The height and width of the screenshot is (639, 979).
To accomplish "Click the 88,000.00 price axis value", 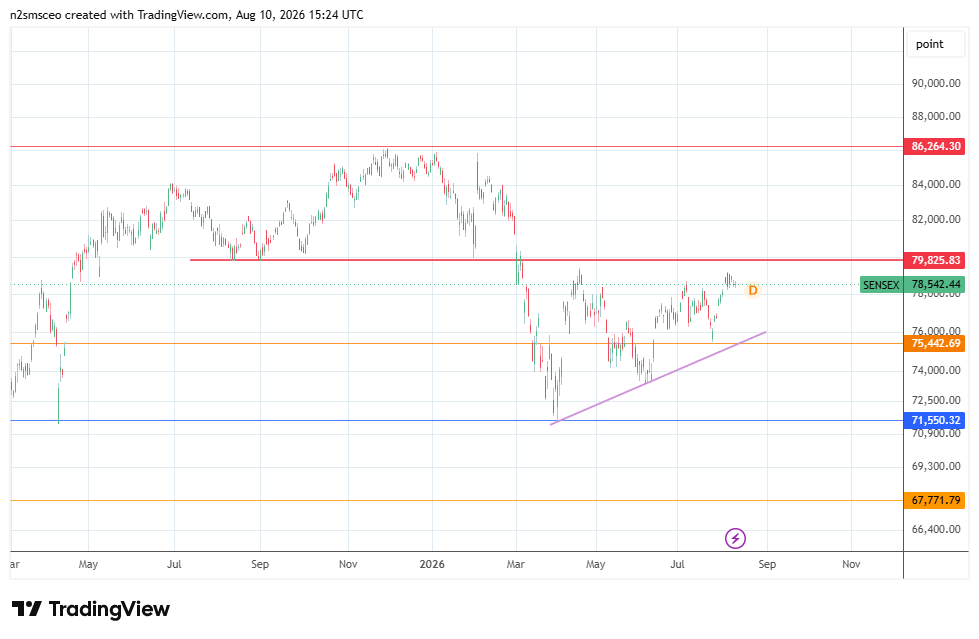I will 936,116.
